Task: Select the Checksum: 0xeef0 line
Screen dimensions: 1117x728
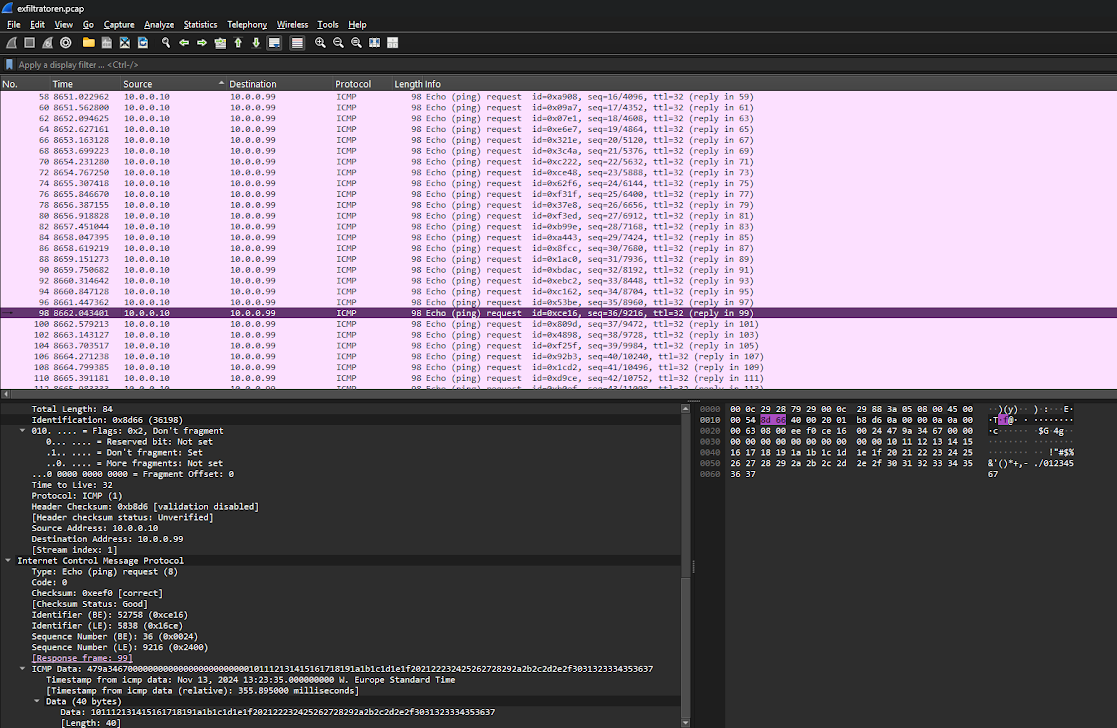Action: tap(341, 593)
